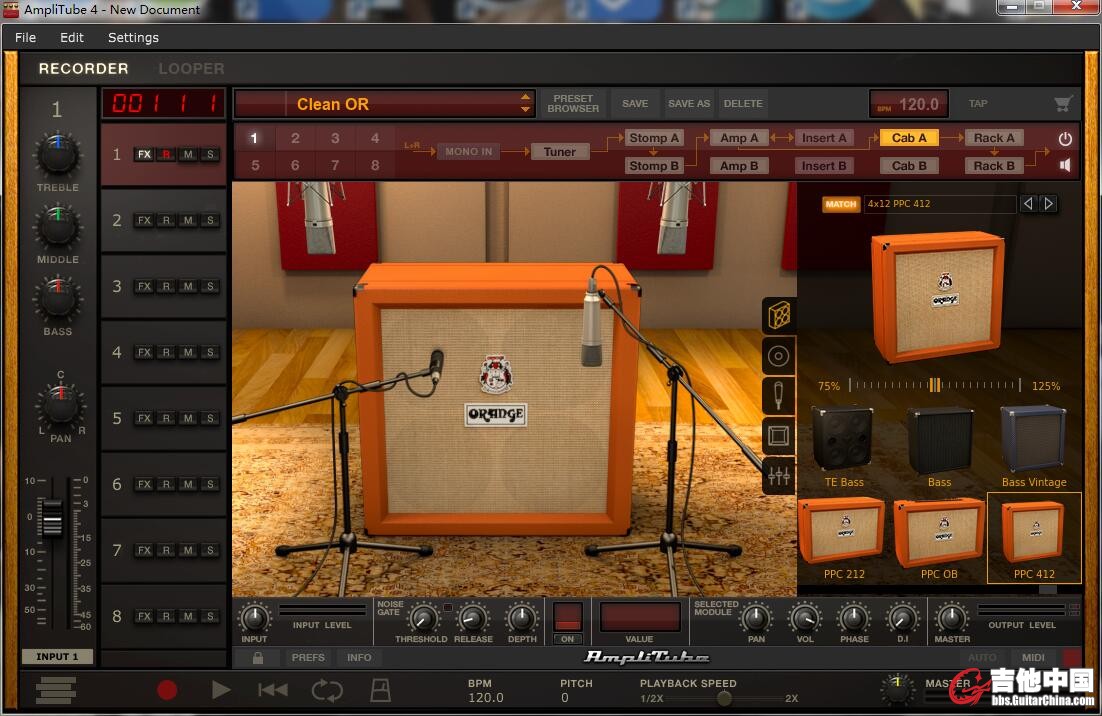Image resolution: width=1102 pixels, height=716 pixels.
Task: Open the MONO IN routing selector
Action: (468, 152)
